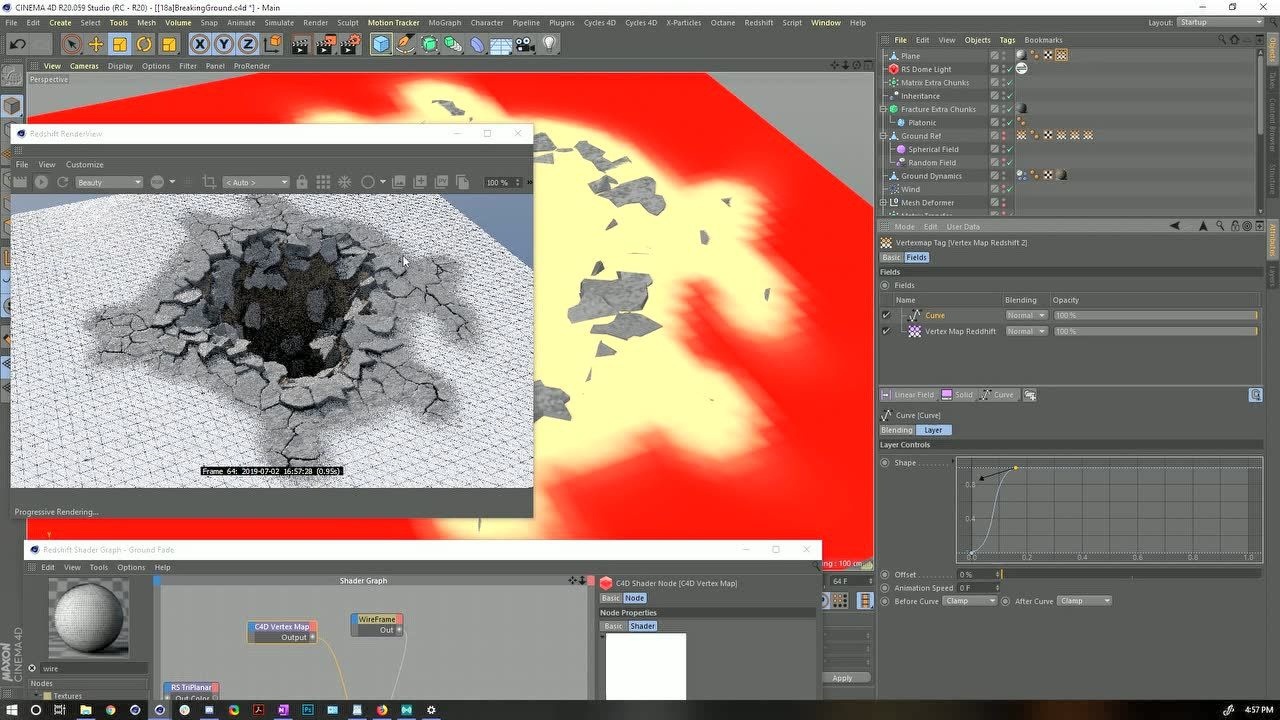The image size is (1280, 720).
Task: Select the Move tool in the main toolbar
Action: pos(95,44)
